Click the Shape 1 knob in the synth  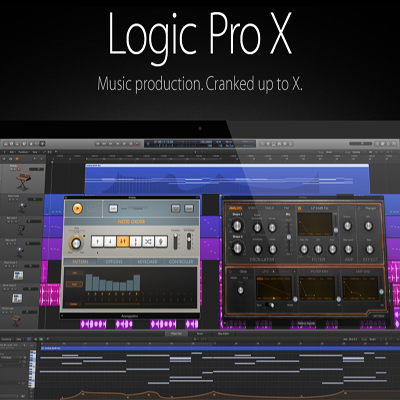[x=237, y=226]
